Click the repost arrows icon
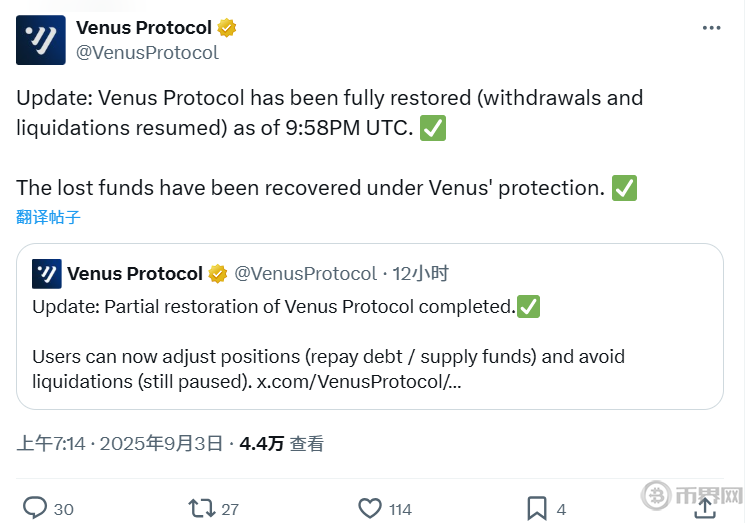 pyautogui.click(x=202, y=508)
